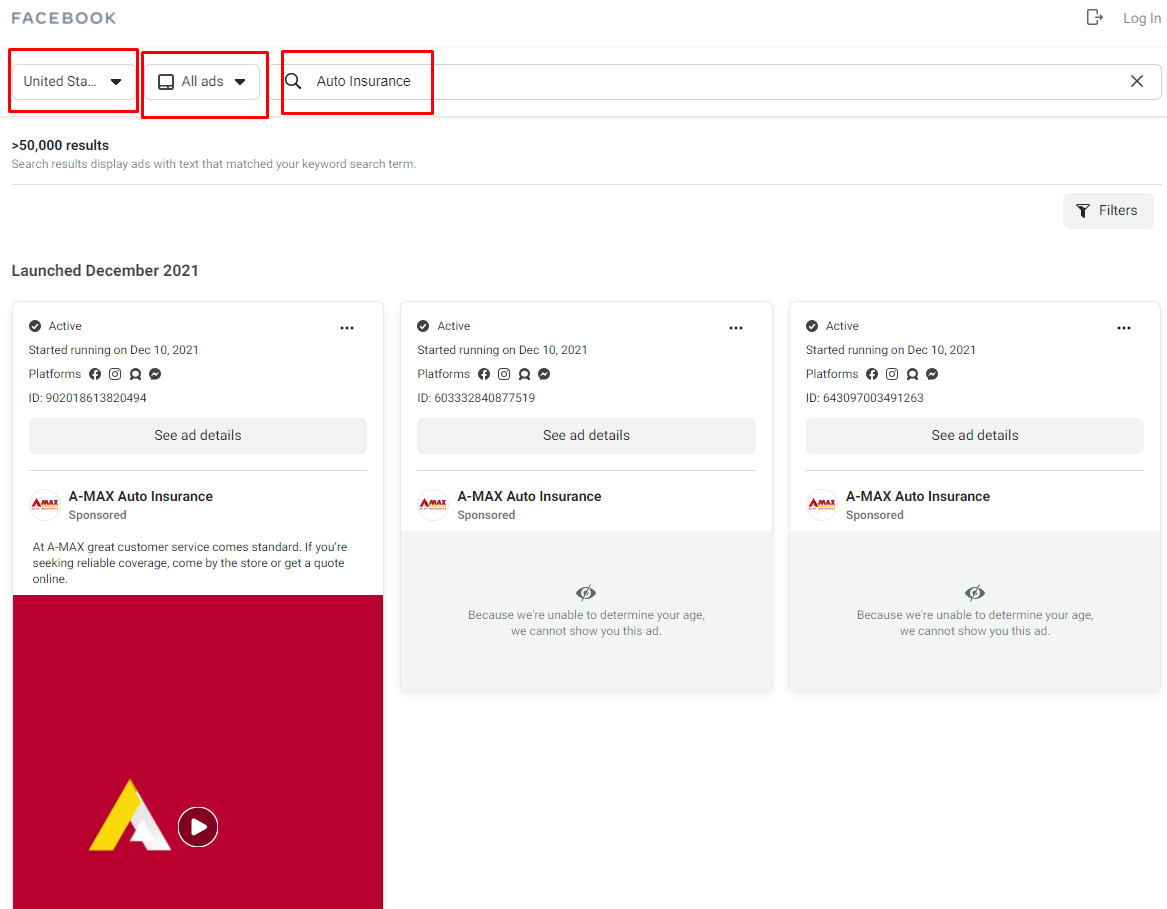Click Audience Network icon on ad 603332840877519
Viewport: 1167px width, 909px height.
[524, 374]
